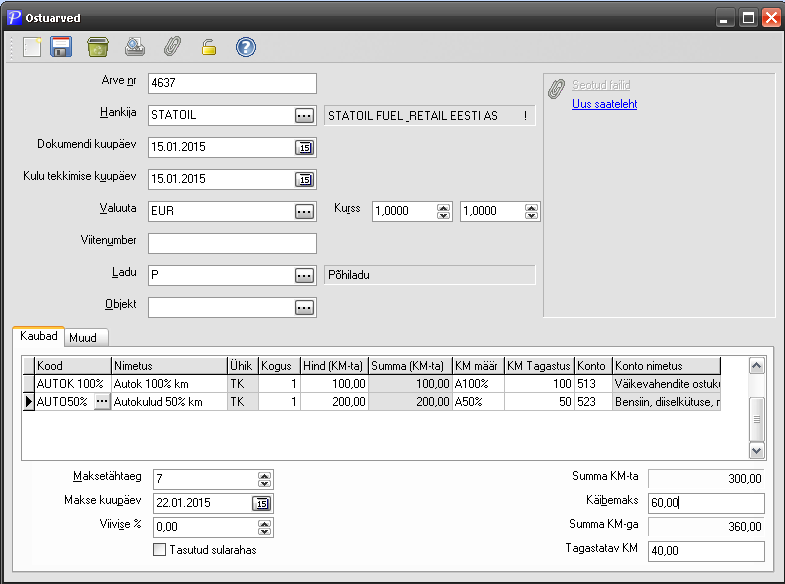Click the Arve nr field

tap(232, 83)
